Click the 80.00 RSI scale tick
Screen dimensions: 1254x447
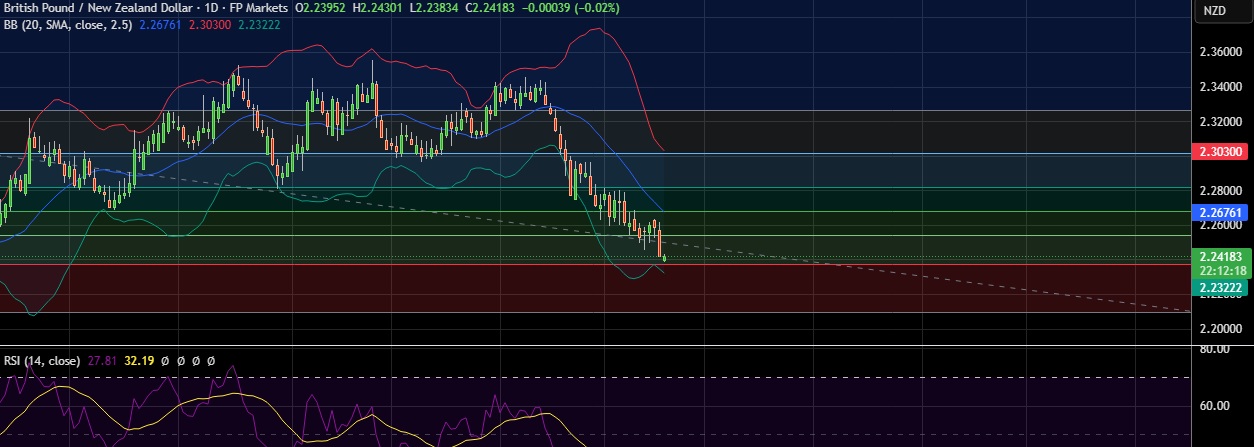point(1214,349)
